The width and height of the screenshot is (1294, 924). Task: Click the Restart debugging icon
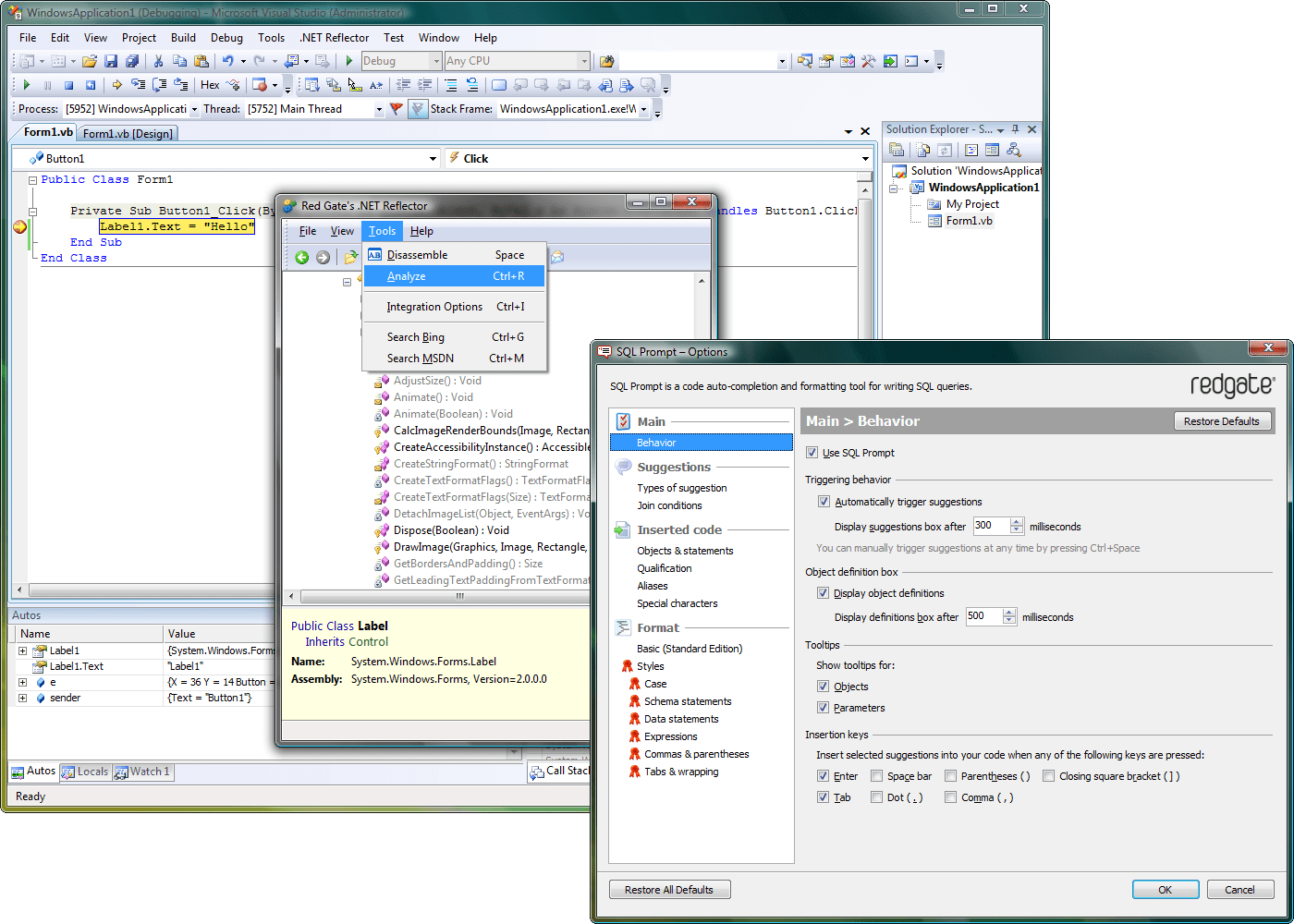pos(90,85)
